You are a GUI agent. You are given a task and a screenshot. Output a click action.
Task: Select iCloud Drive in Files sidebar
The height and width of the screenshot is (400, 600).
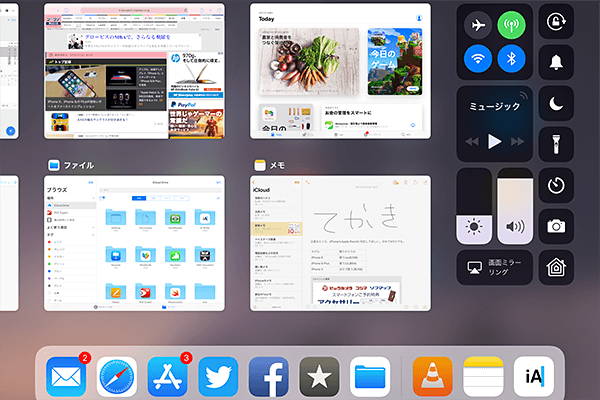coord(71,205)
